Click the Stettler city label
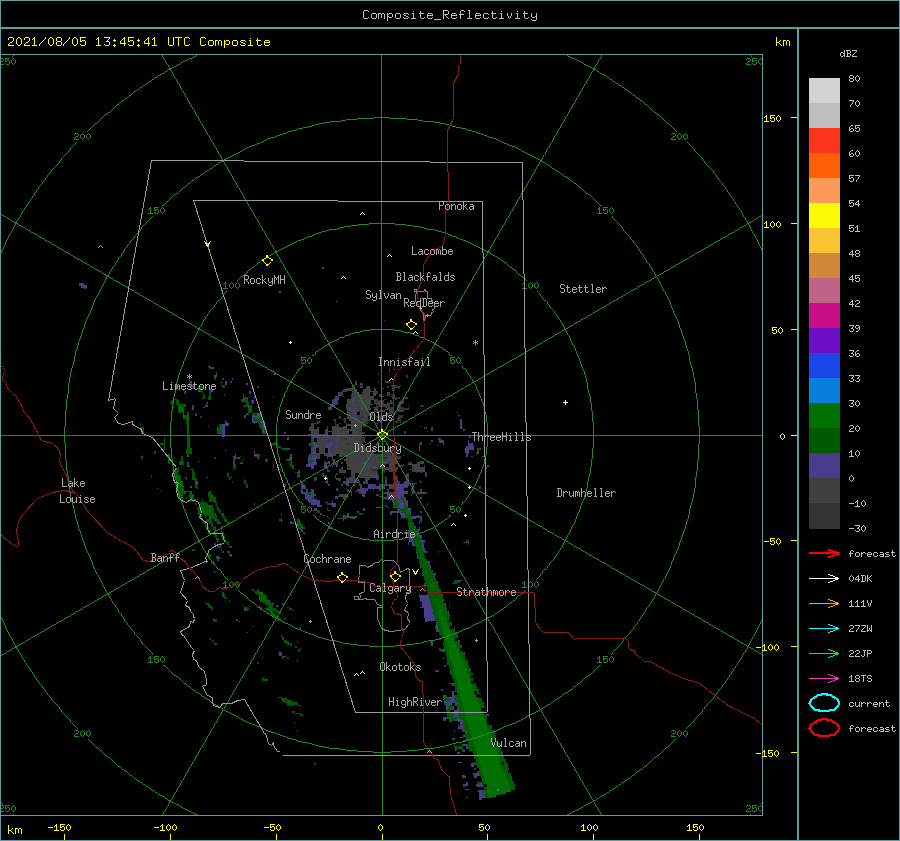 pyautogui.click(x=583, y=289)
